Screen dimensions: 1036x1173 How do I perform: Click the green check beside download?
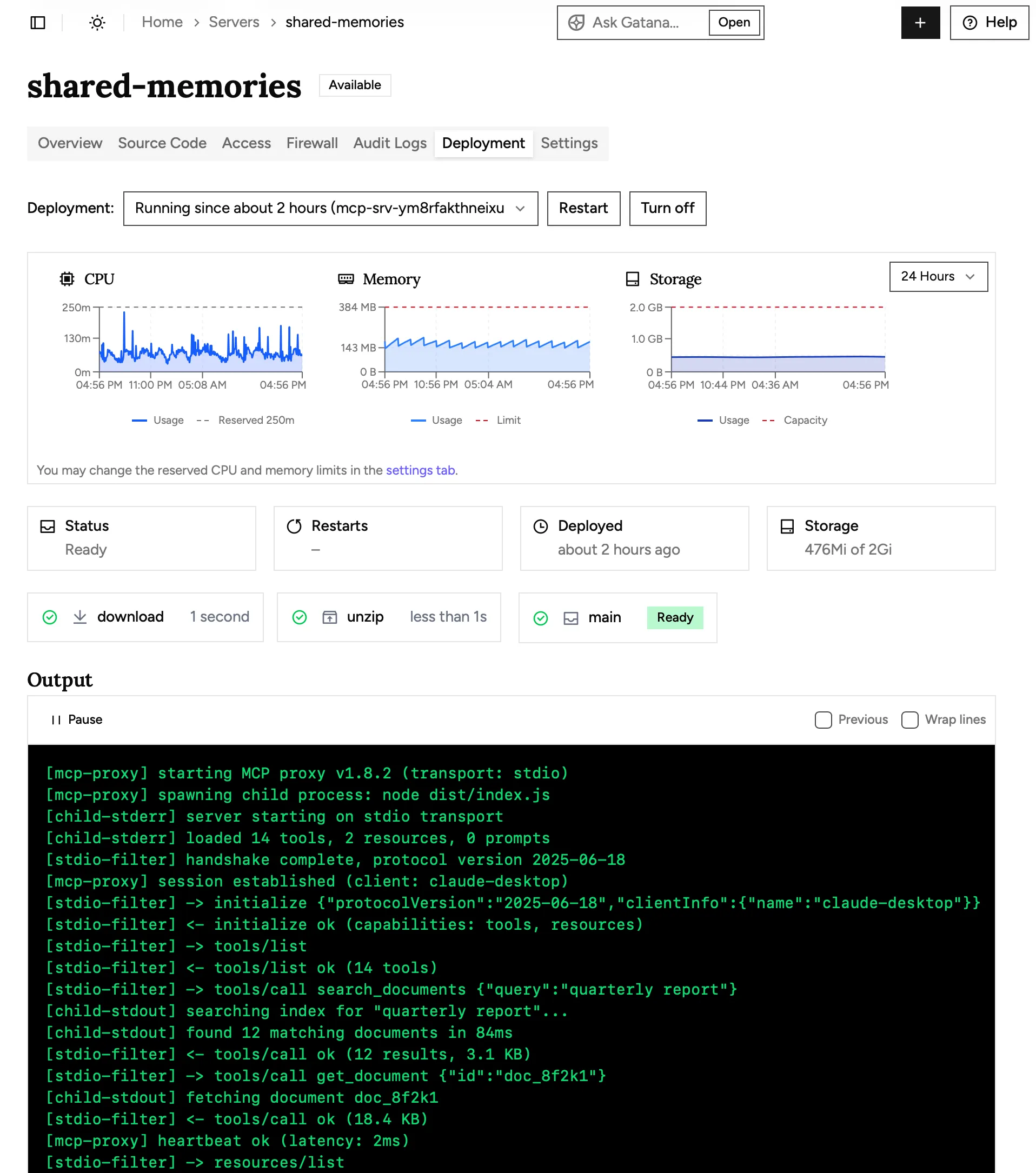(50, 617)
